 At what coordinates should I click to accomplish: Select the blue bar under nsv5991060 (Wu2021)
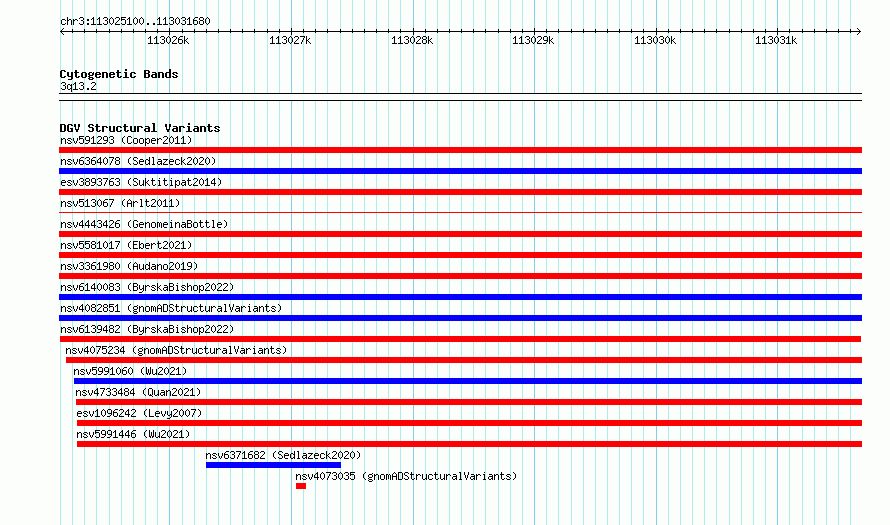click(x=468, y=381)
